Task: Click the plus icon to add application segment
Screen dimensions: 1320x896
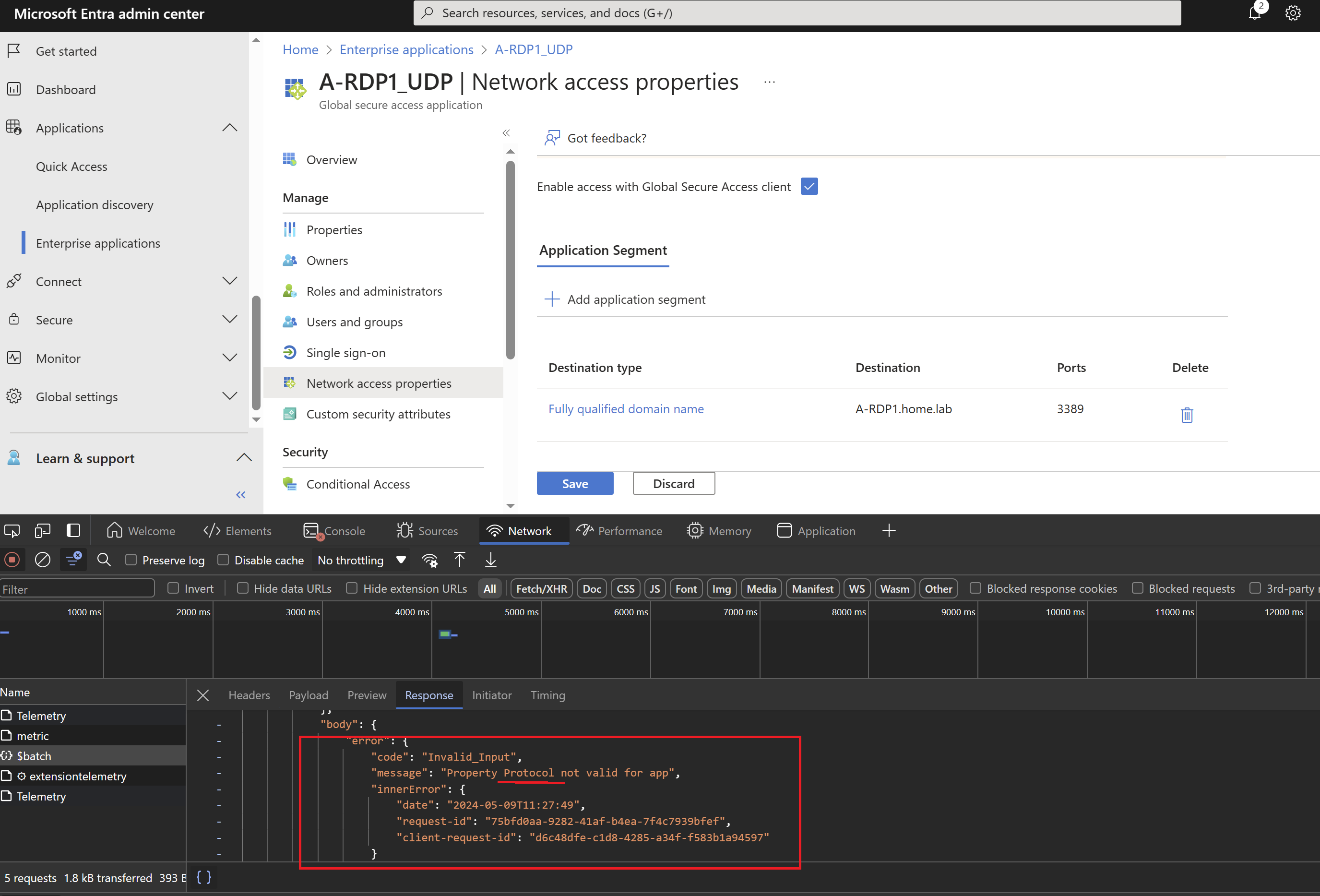Action: pos(551,299)
